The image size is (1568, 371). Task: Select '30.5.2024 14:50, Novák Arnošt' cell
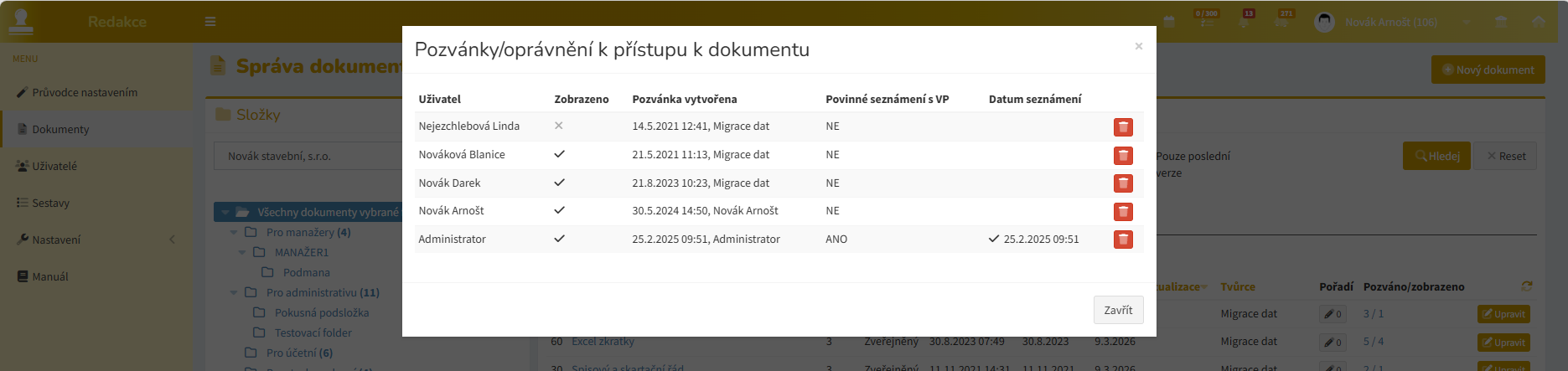[705, 211]
